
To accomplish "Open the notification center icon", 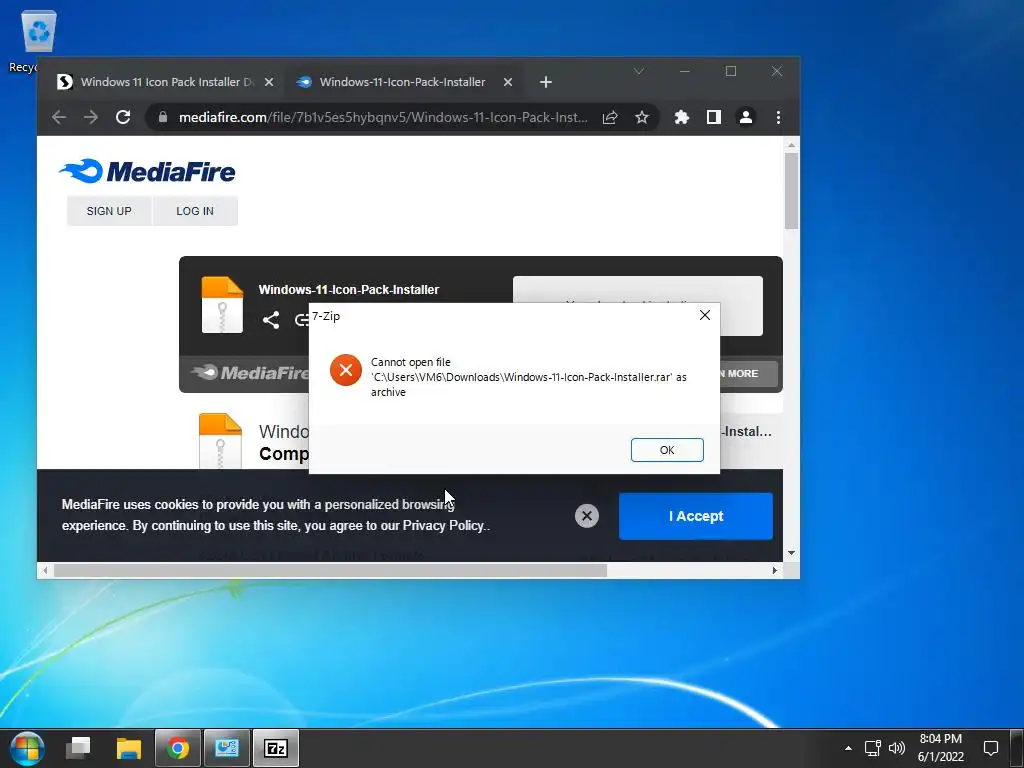I will 990,748.
